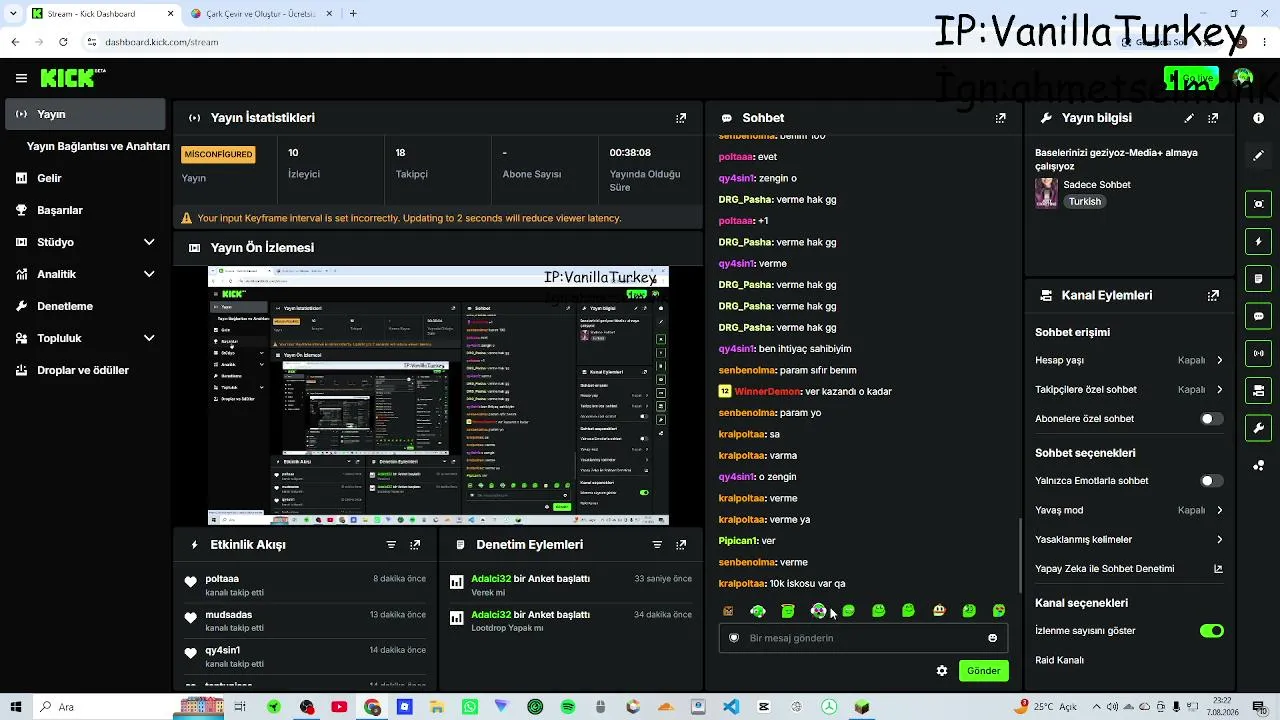Screen dimensions: 1280x720
Task: Click the Turkish language tag
Action: pyautogui.click(x=1084, y=202)
